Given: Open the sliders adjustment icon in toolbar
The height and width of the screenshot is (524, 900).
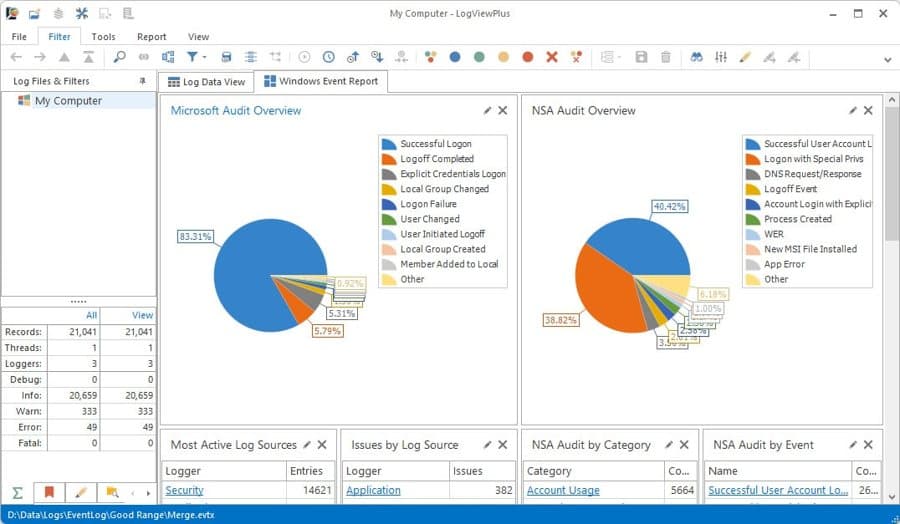Looking at the screenshot, I should [721, 57].
